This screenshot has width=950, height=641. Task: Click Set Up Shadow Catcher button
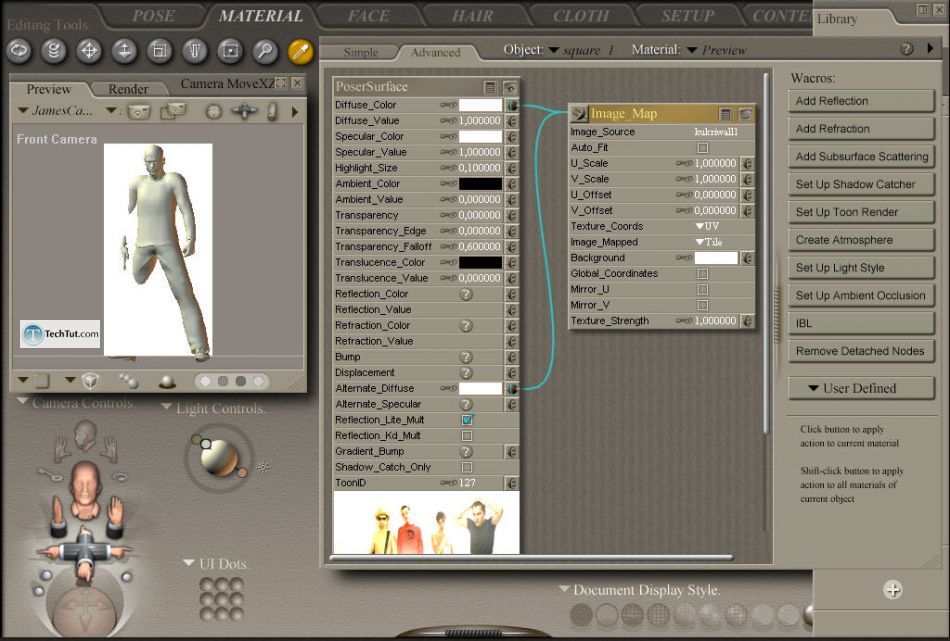click(x=860, y=185)
